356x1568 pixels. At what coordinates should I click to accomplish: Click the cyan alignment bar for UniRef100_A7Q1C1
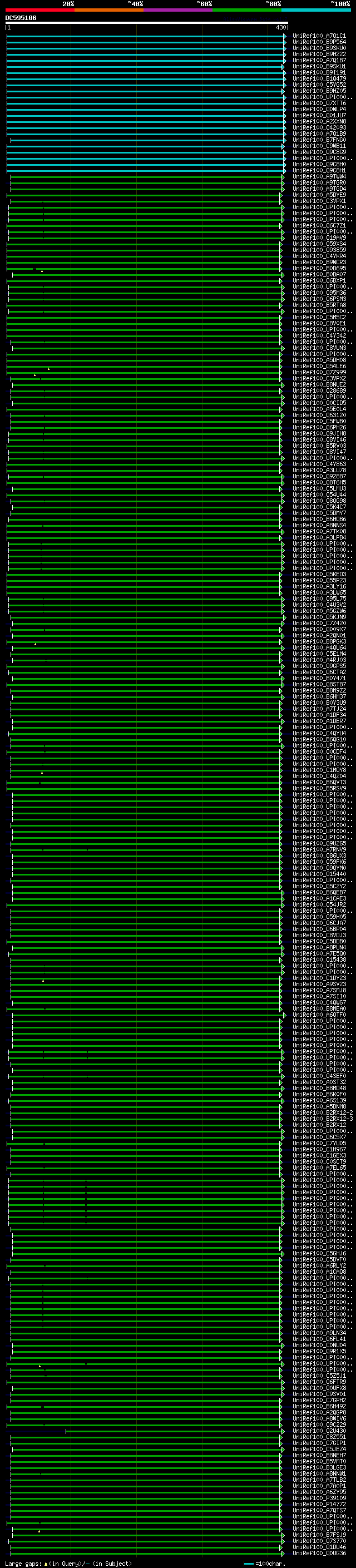coord(146,37)
